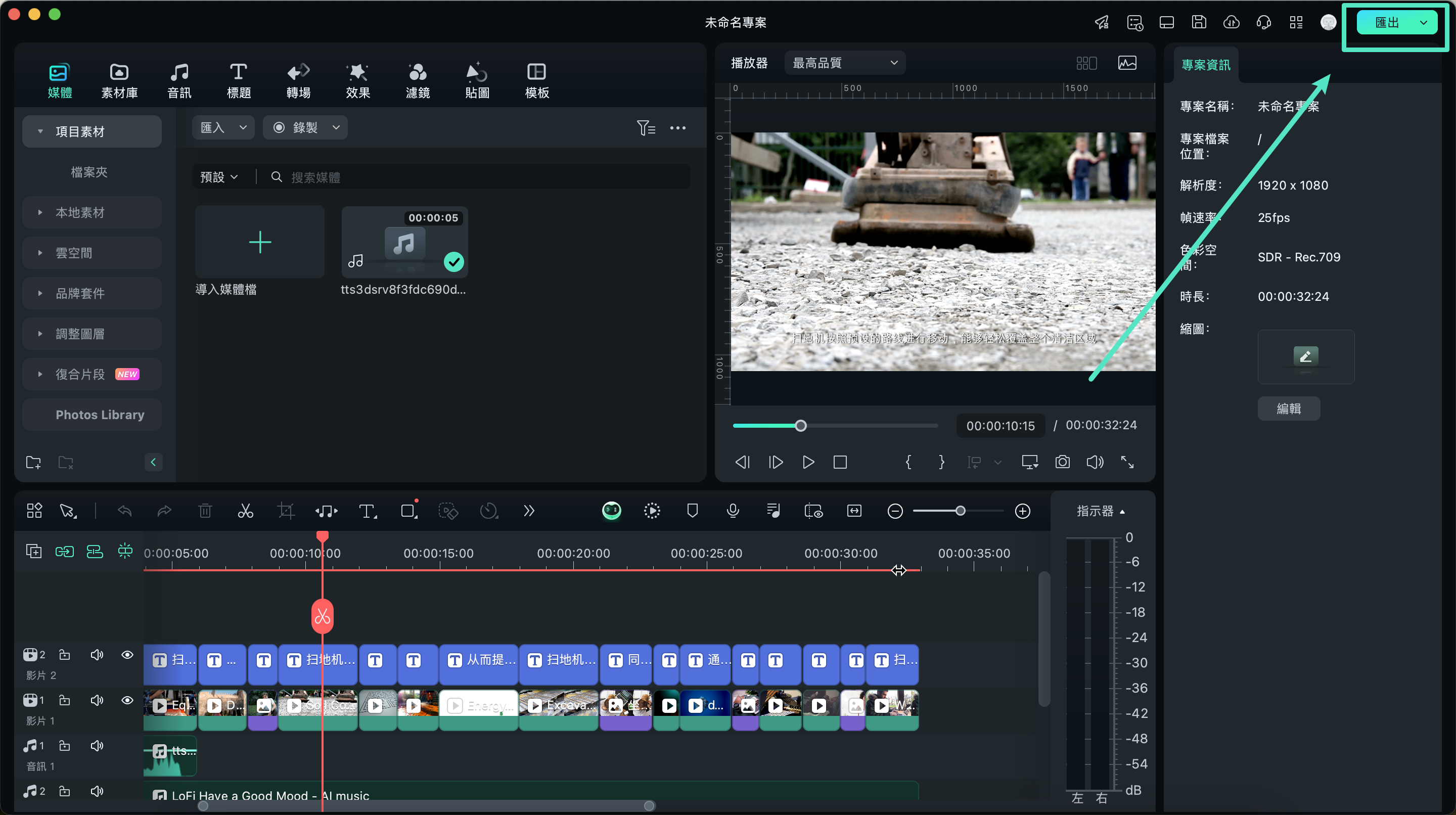Image resolution: width=1456 pixels, height=815 pixels.
Task: Zoom in timeline with the plus circle
Action: coord(1022,511)
